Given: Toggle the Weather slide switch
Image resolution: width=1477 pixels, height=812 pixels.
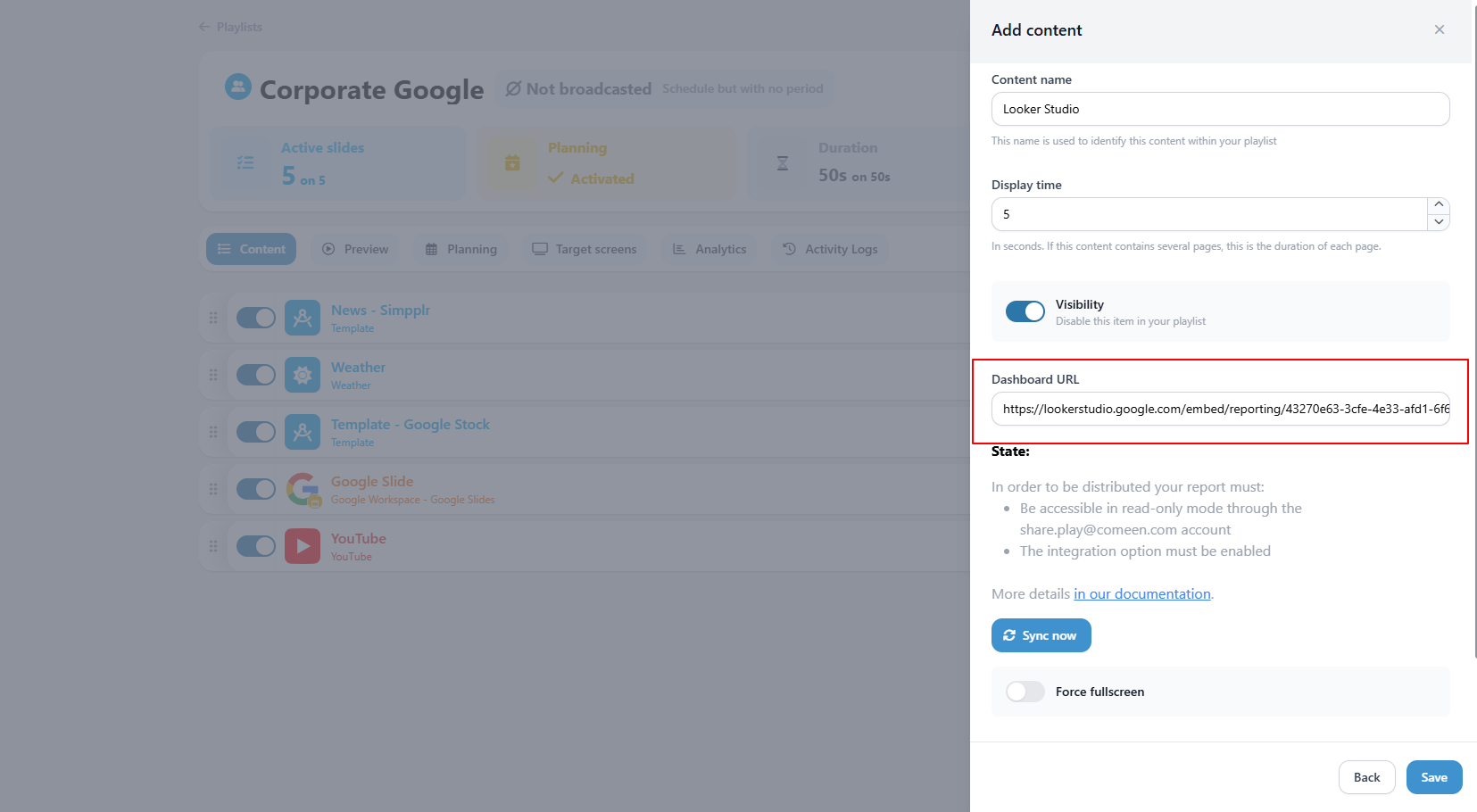Looking at the screenshot, I should (x=256, y=375).
